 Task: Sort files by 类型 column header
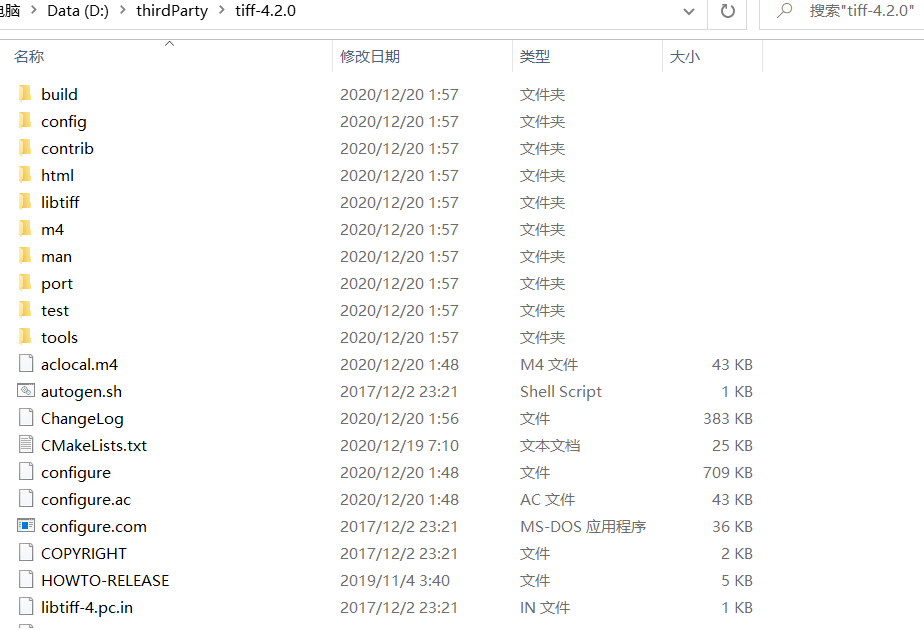pos(535,56)
